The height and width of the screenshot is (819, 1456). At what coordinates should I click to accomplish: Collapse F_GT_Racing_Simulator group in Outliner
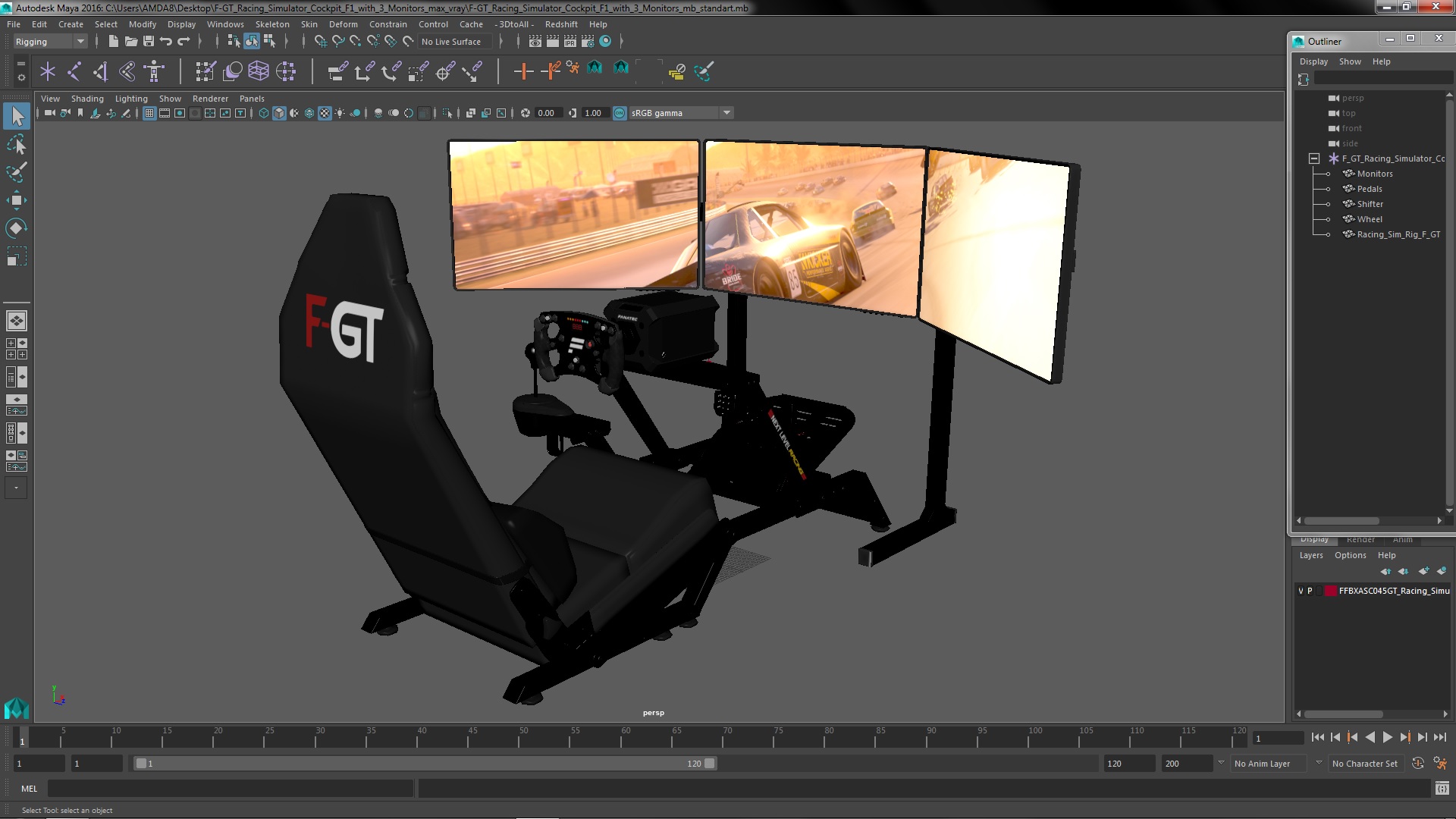[x=1314, y=158]
